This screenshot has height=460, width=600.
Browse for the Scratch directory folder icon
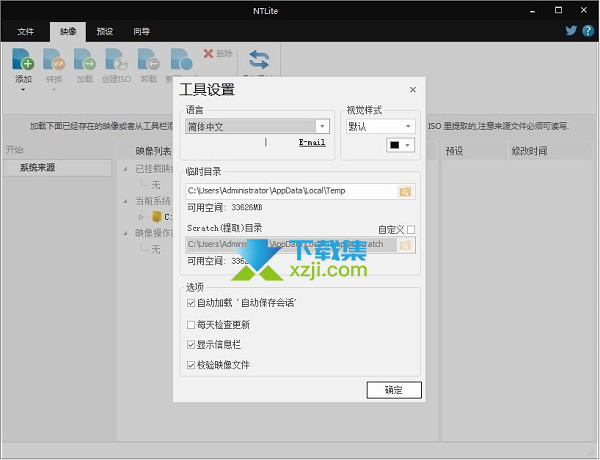click(405, 245)
